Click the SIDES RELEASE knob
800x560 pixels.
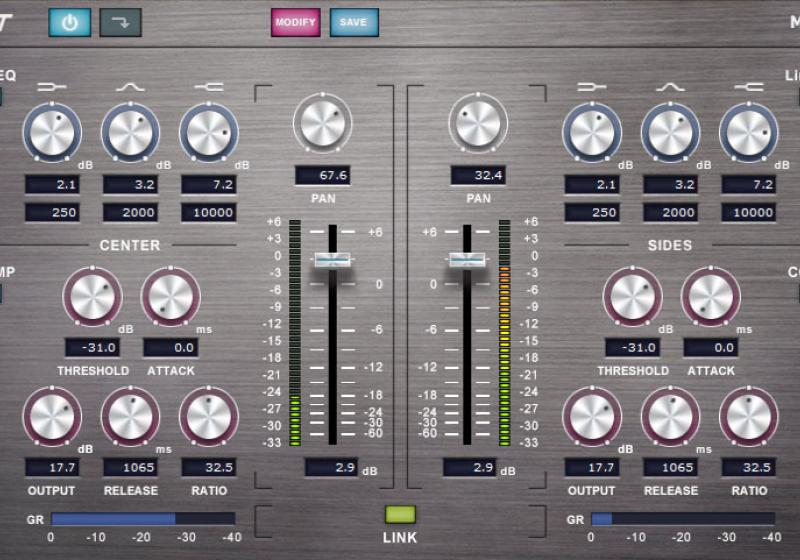pos(670,416)
